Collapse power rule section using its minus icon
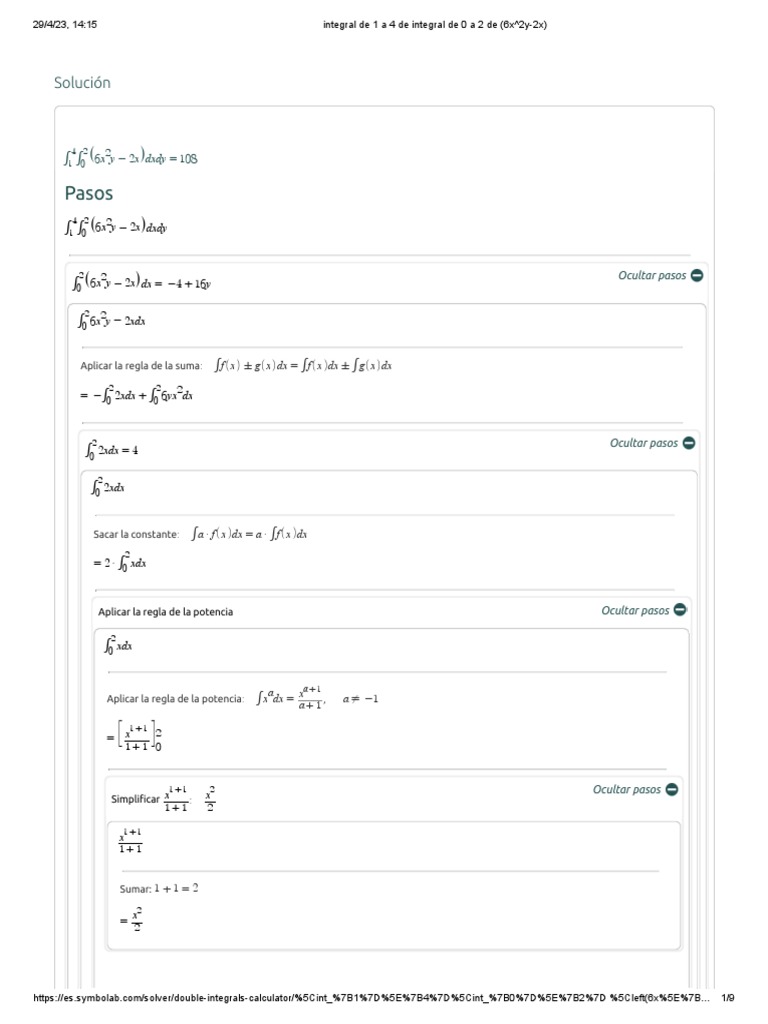This screenshot has width=768, height=1024. click(680, 610)
